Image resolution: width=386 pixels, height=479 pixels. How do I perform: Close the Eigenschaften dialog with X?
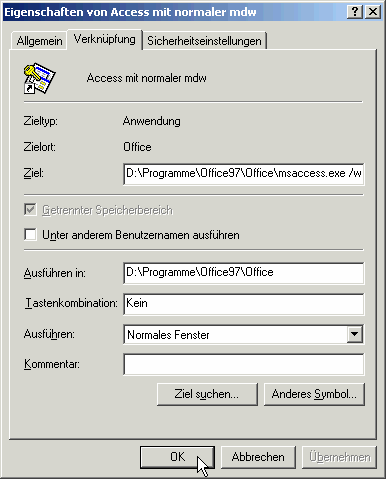pyautogui.click(x=373, y=12)
